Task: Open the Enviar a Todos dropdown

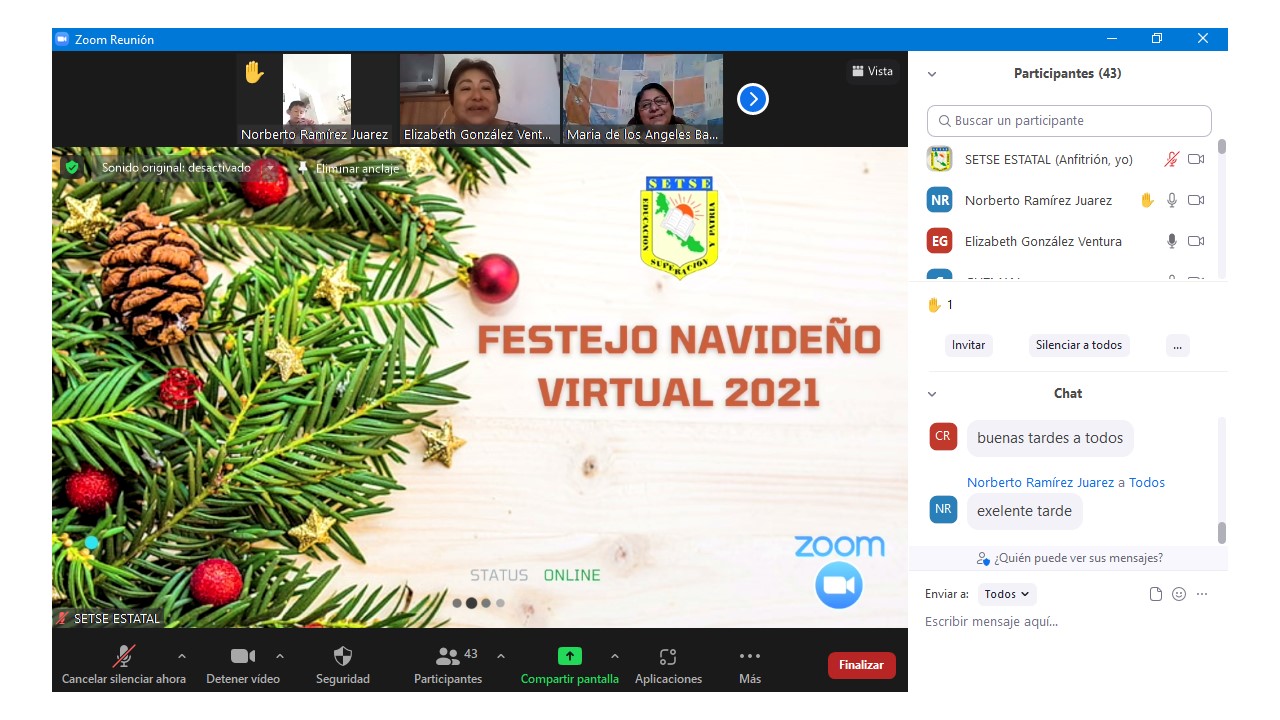Action: coord(1006,594)
